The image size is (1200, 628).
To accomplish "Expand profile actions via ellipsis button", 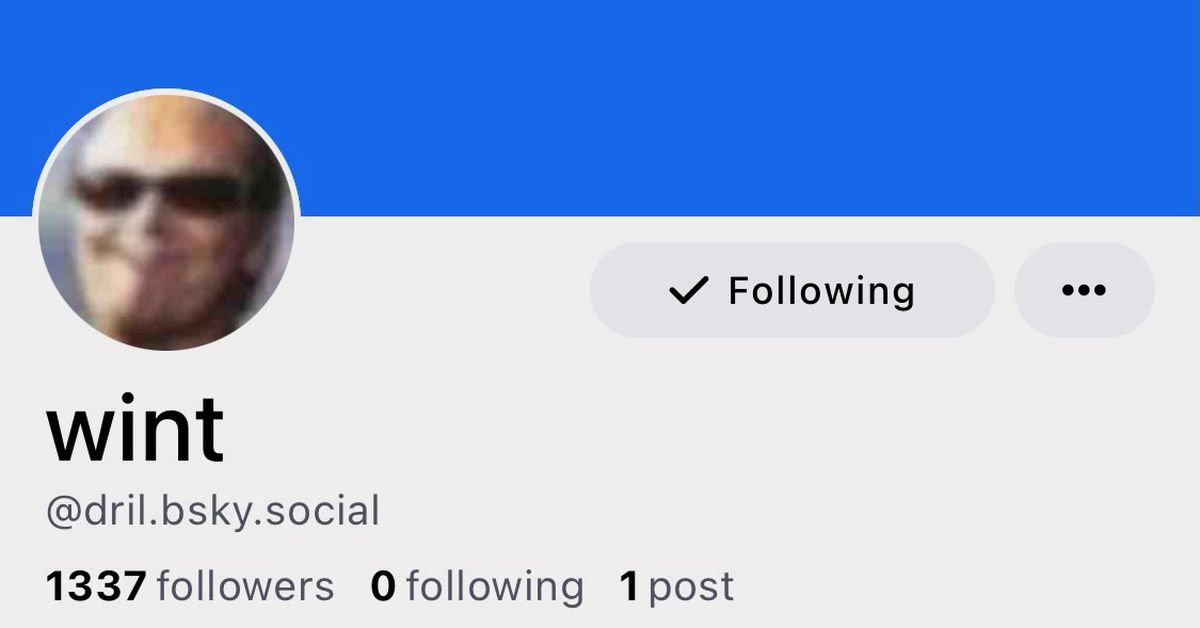I will pos(1084,290).
